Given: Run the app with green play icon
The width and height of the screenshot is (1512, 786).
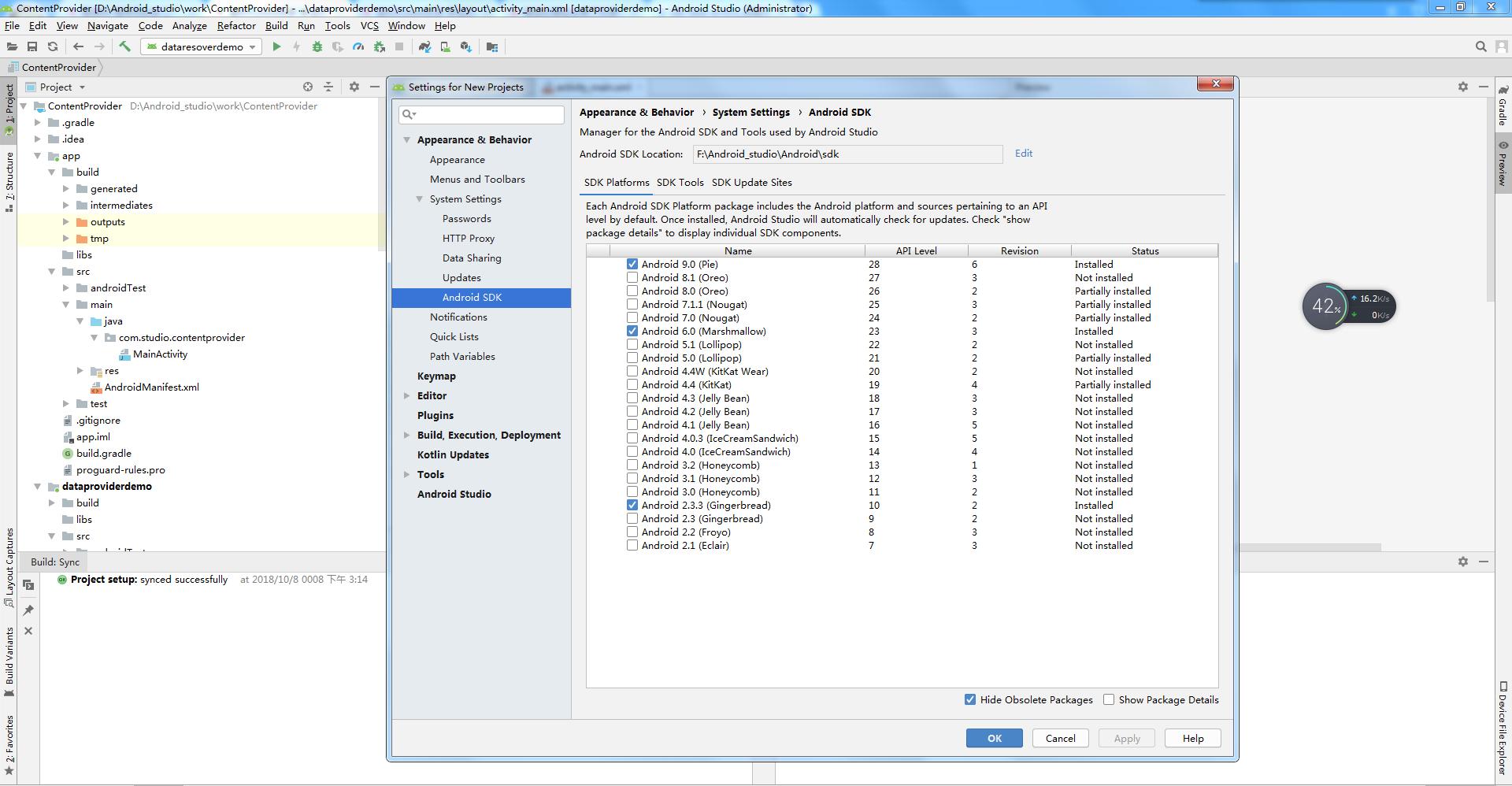Looking at the screenshot, I should click(276, 47).
